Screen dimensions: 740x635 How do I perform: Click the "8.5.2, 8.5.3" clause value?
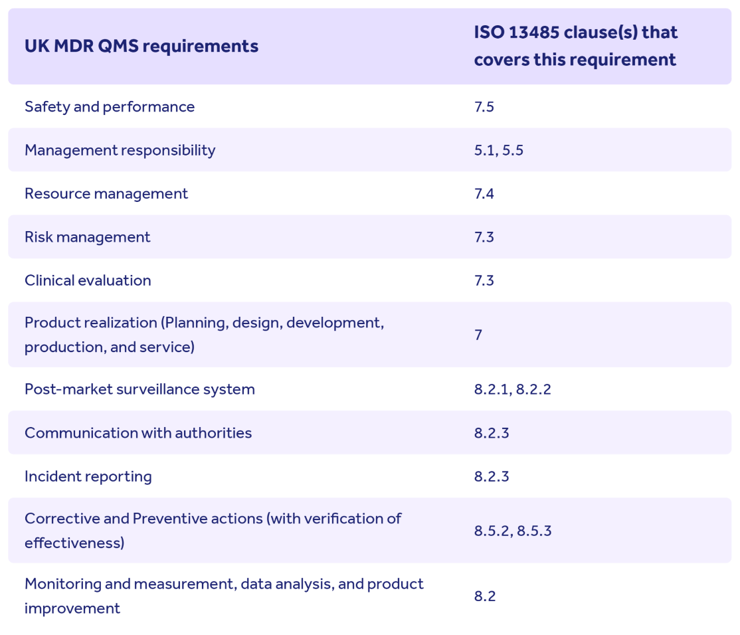pyautogui.click(x=512, y=530)
